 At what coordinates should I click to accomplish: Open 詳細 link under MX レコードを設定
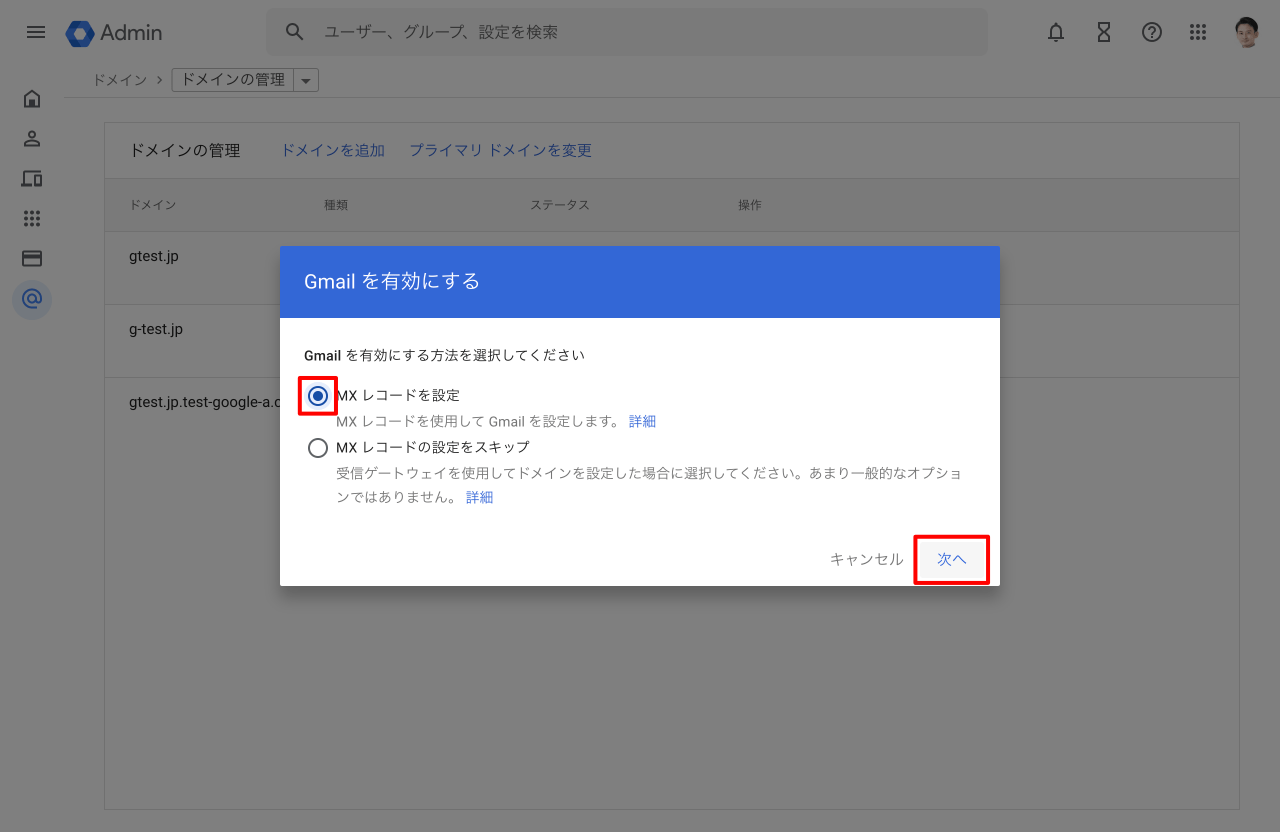coord(642,422)
